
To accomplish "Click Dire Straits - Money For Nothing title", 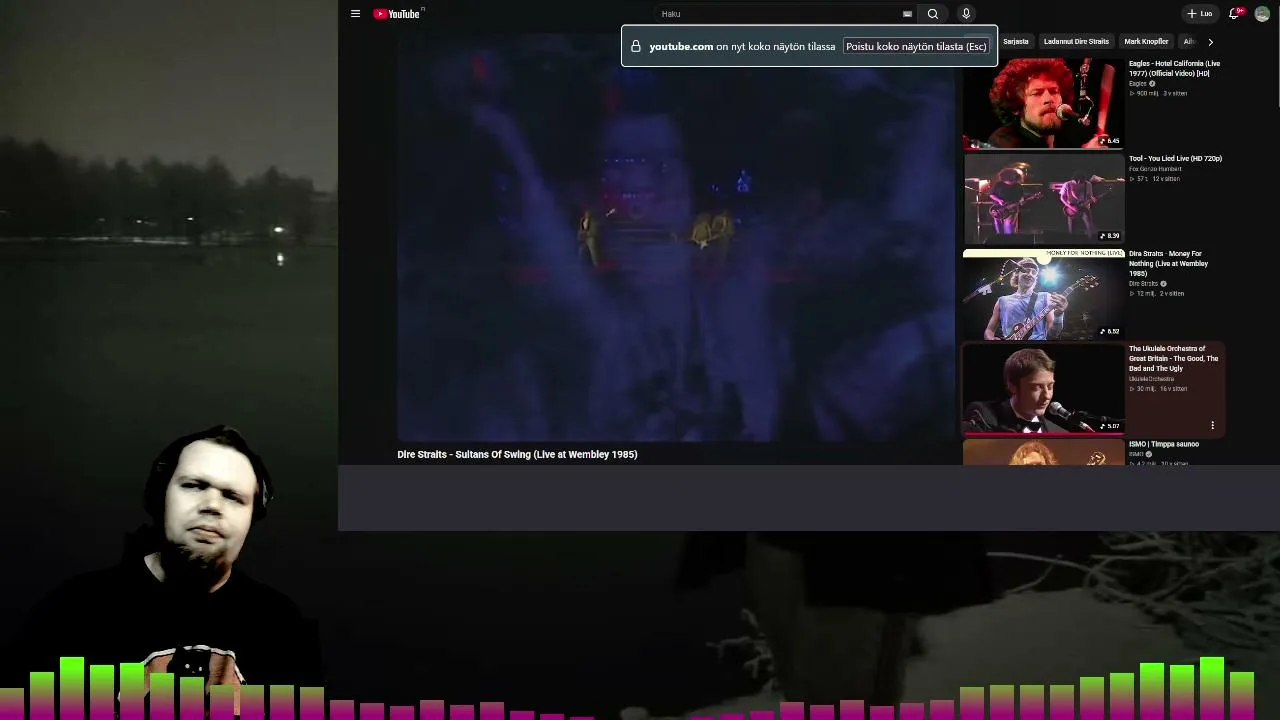I will tap(1169, 263).
